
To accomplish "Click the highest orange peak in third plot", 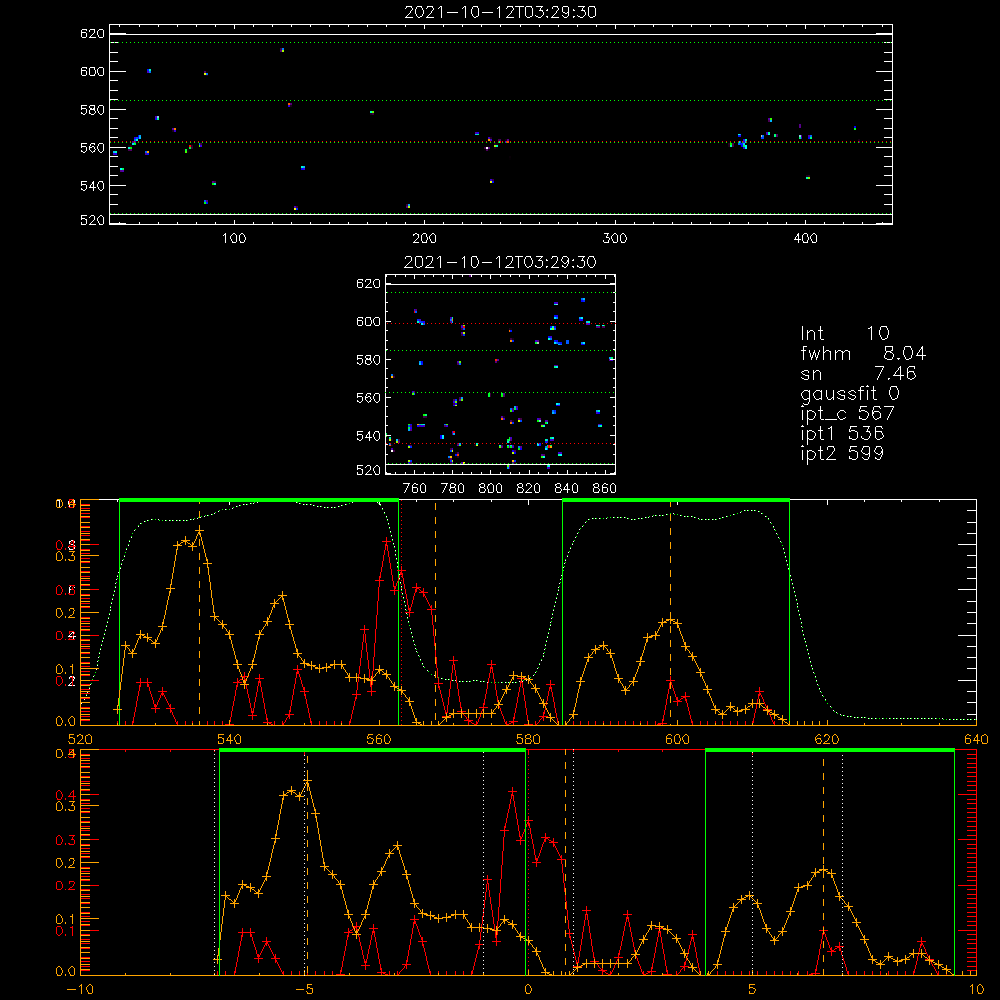I will (200, 530).
